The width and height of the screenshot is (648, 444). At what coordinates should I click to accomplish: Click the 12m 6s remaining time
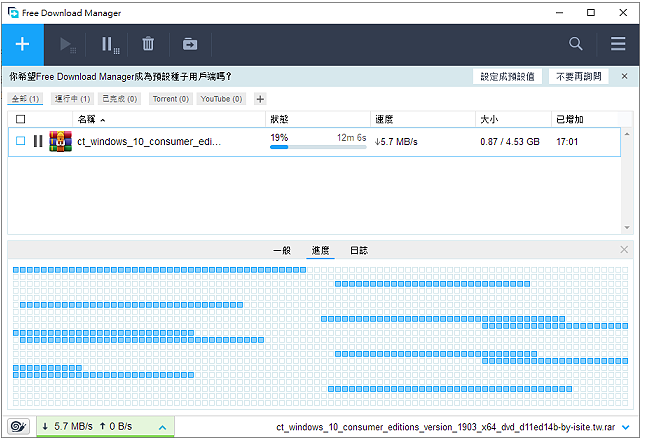pyautogui.click(x=351, y=137)
